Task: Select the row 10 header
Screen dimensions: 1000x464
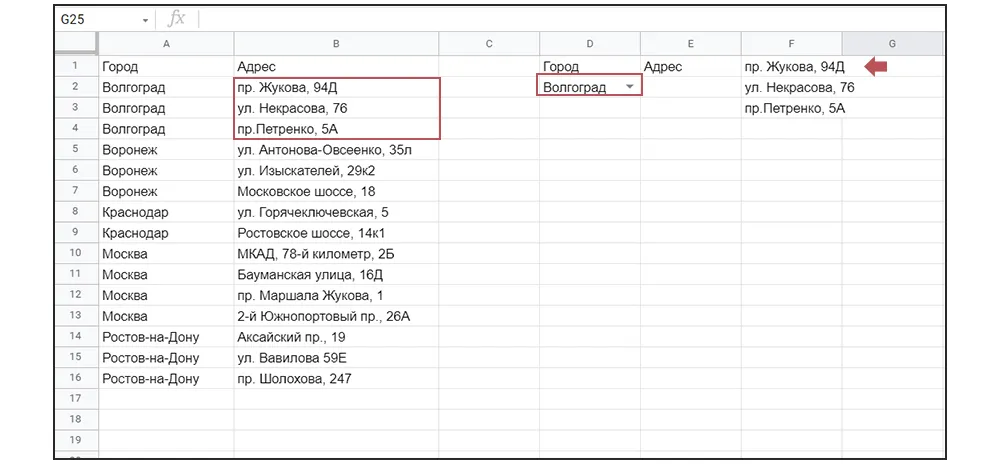Action: click(x=76, y=254)
